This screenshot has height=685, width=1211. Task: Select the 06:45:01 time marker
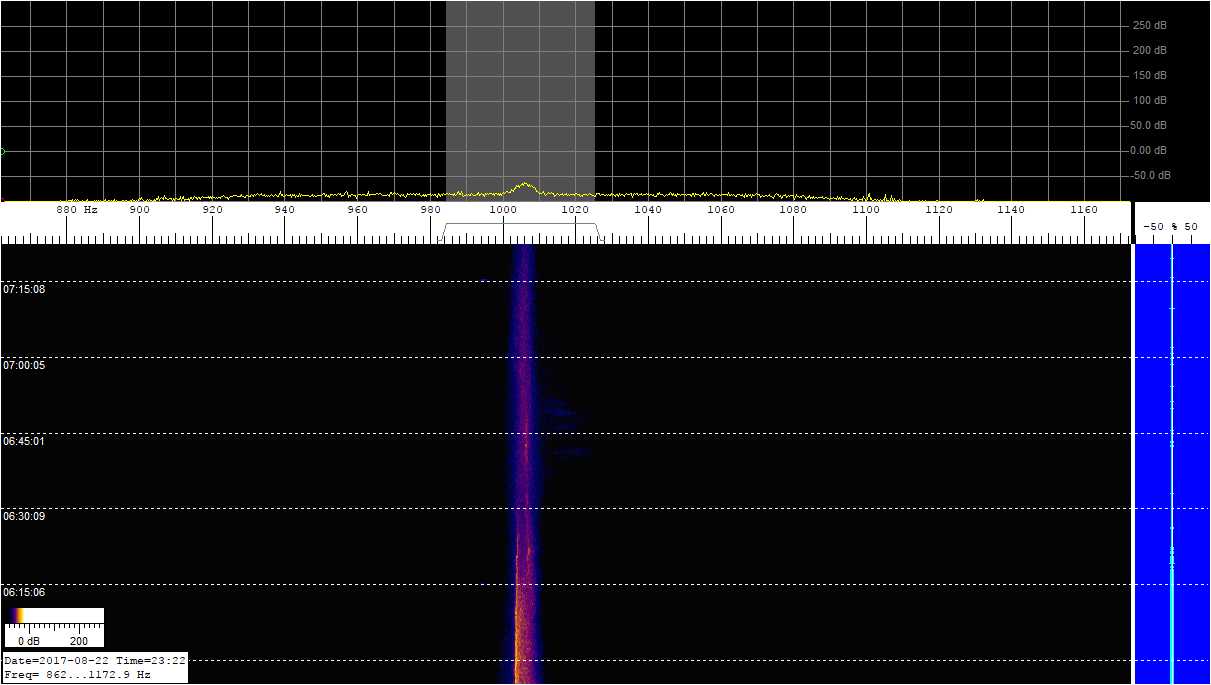24,441
